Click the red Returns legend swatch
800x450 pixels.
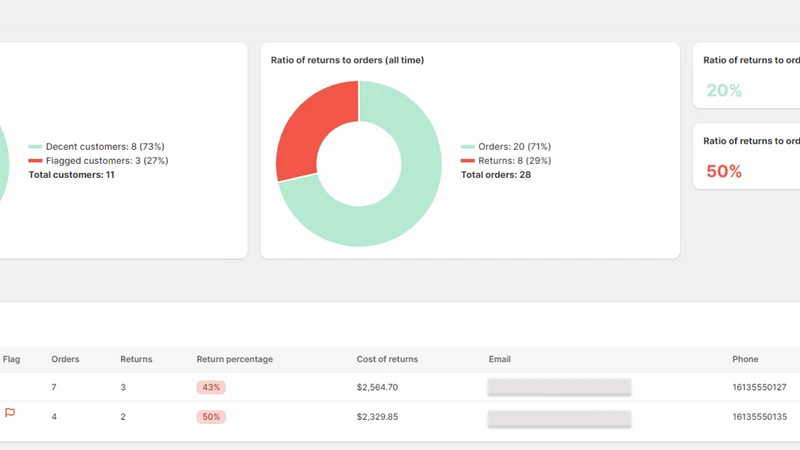click(467, 161)
